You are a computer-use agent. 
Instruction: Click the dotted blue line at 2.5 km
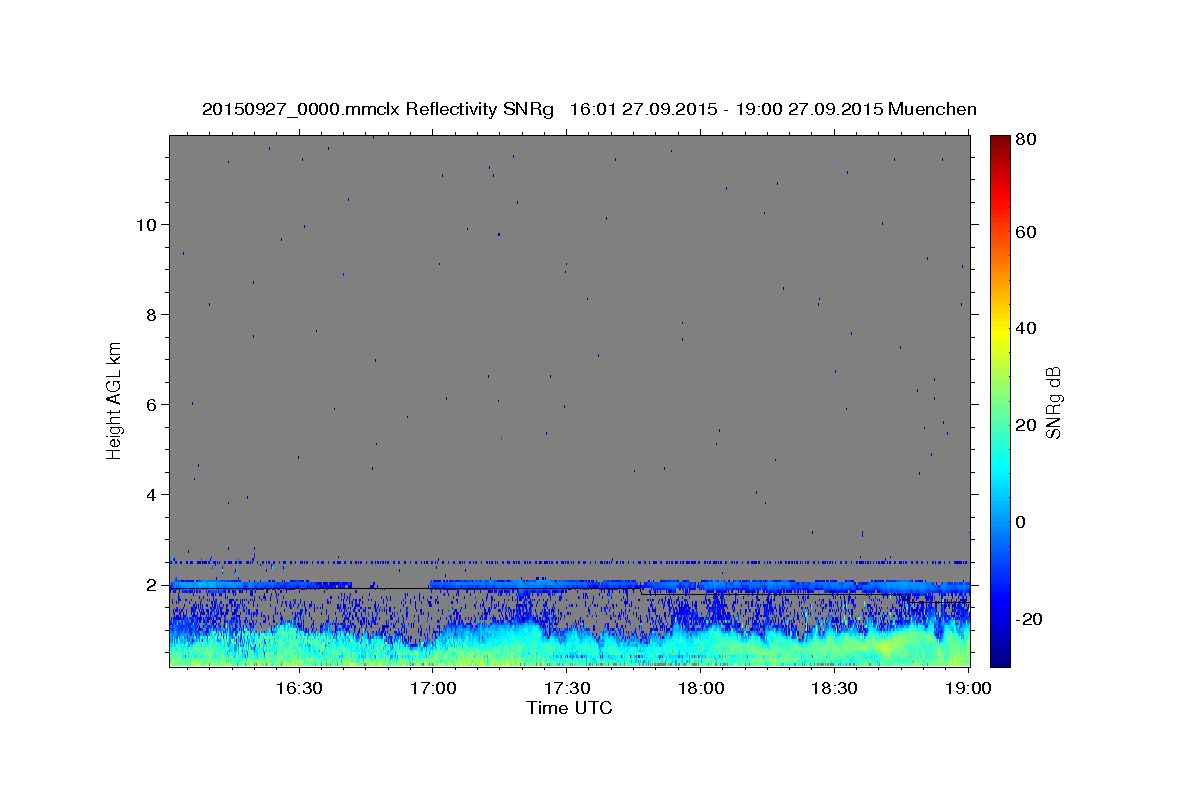point(569,562)
